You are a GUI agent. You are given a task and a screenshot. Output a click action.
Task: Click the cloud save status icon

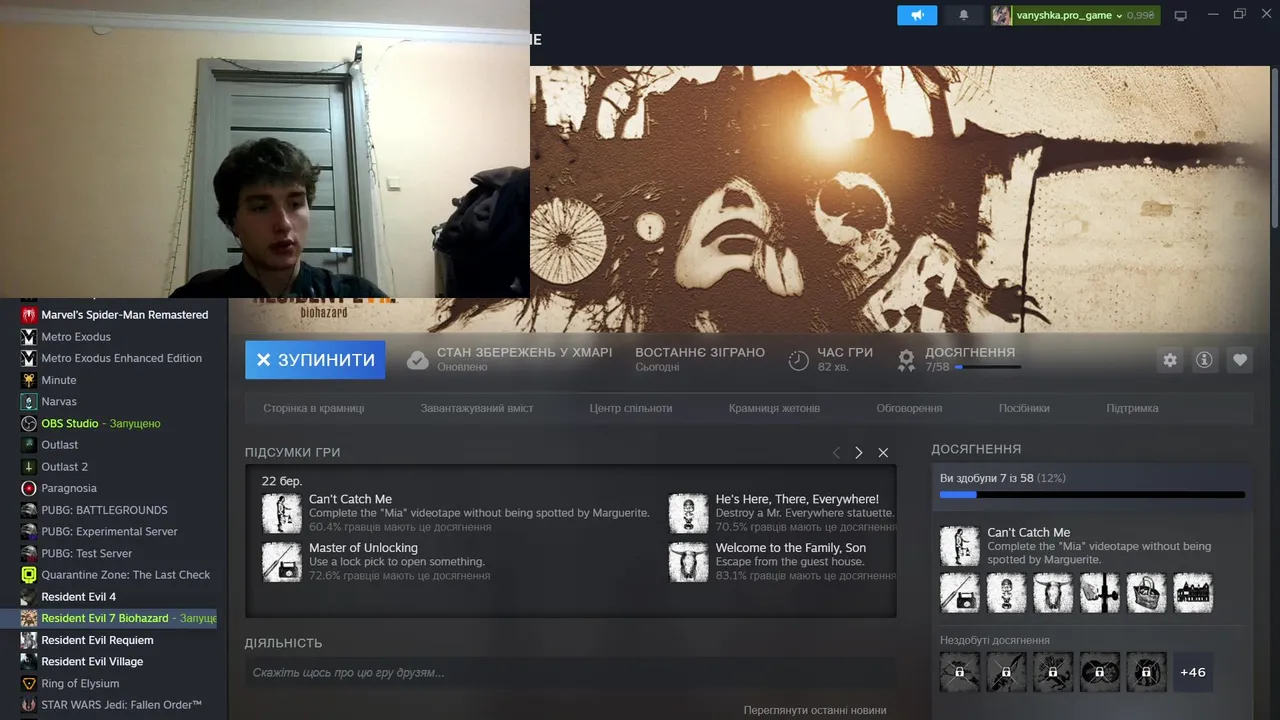[418, 360]
